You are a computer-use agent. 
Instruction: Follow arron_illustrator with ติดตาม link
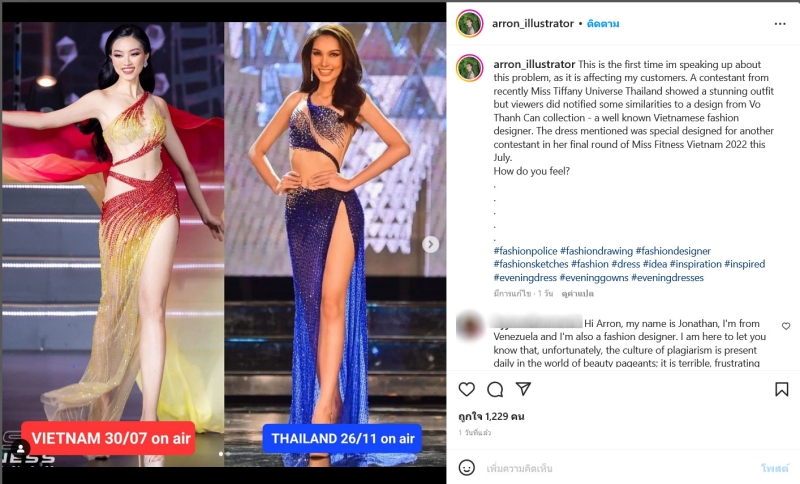point(603,23)
